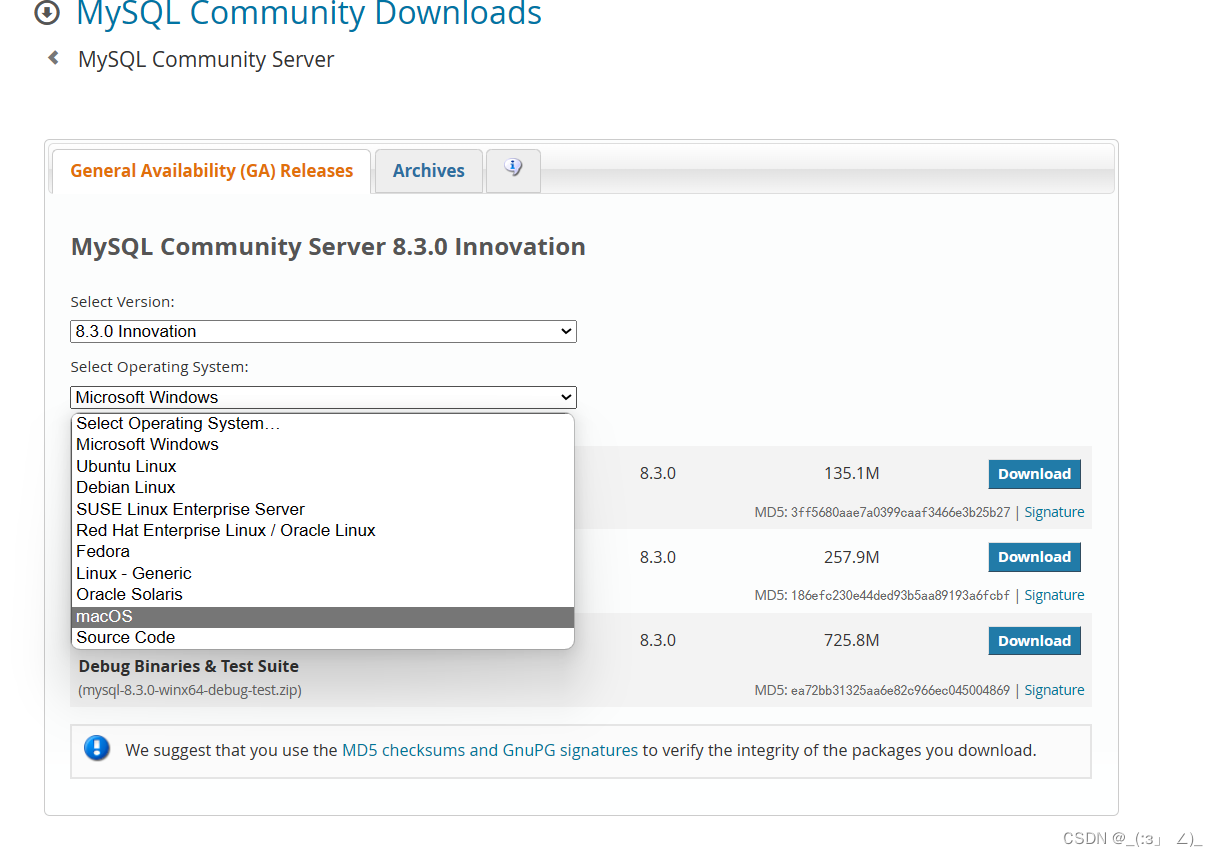Click the MySQL Community Downloads heading
Viewport: 1218px width, 856px height.
(x=309, y=14)
